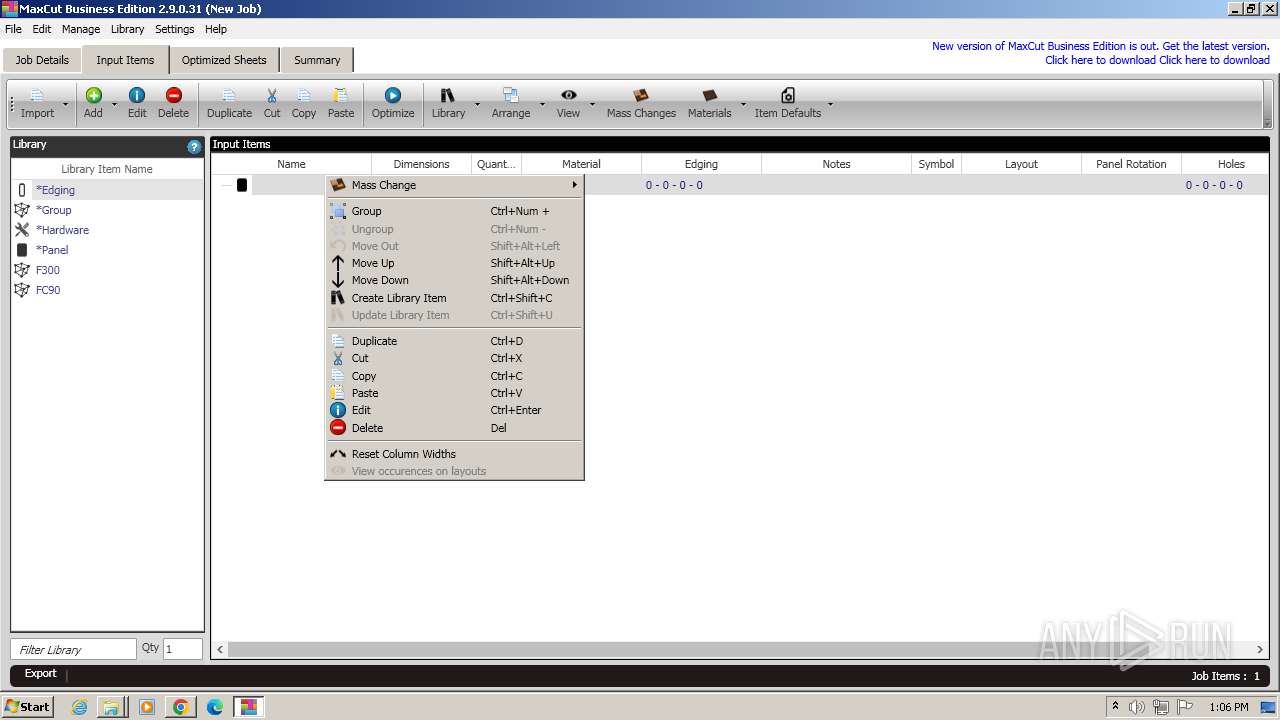
Task: Click the Filter Library input field
Action: click(x=73, y=649)
